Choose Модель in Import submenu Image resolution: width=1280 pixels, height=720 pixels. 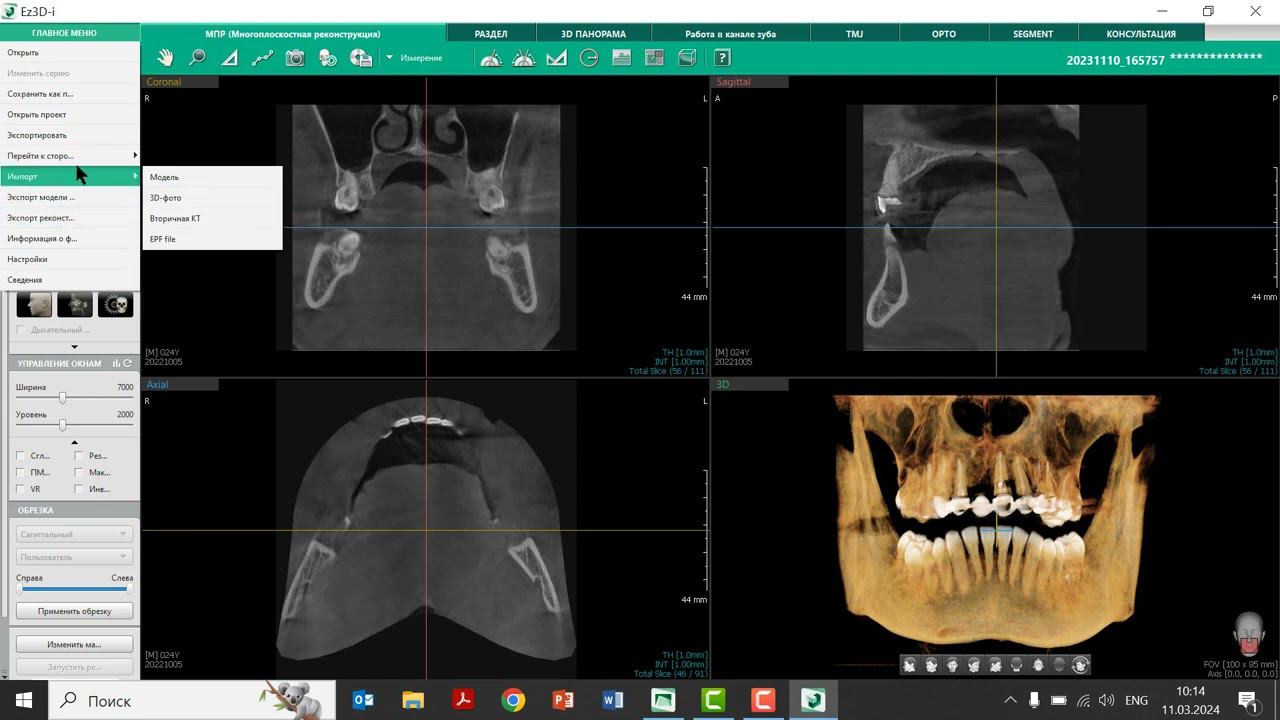pyautogui.click(x=212, y=177)
